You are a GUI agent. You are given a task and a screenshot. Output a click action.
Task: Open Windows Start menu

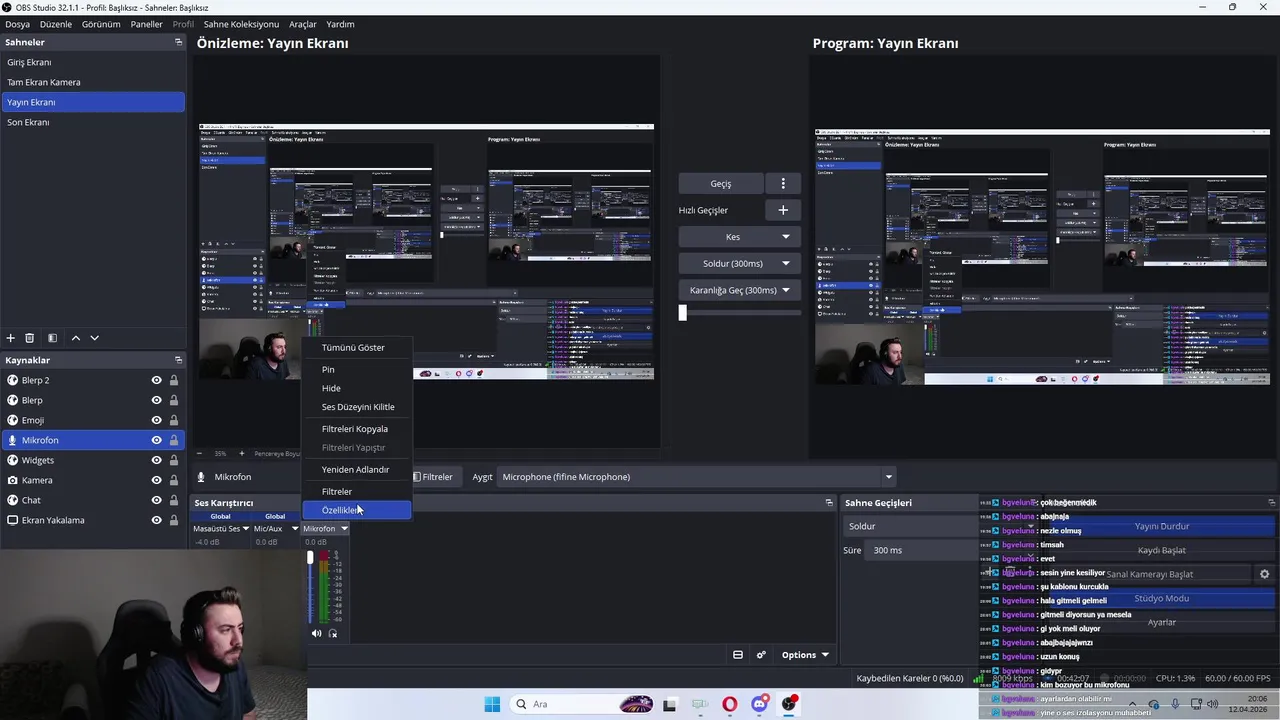[492, 704]
